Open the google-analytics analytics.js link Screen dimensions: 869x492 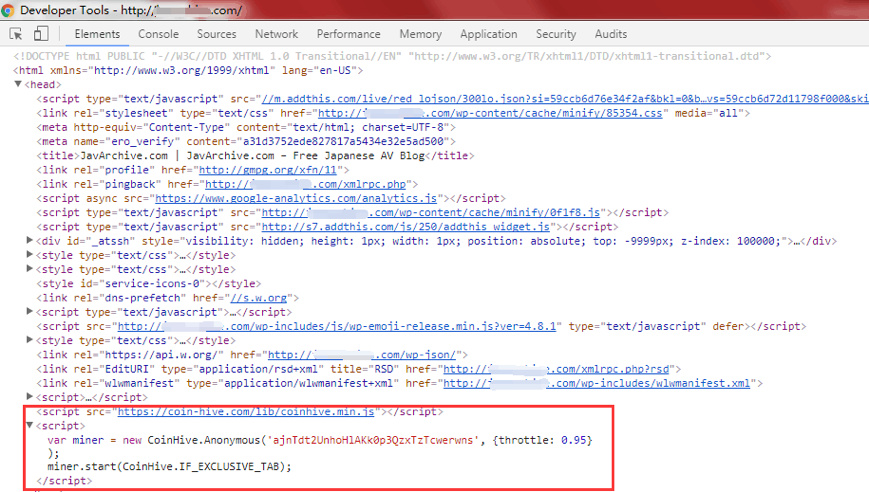(296, 198)
